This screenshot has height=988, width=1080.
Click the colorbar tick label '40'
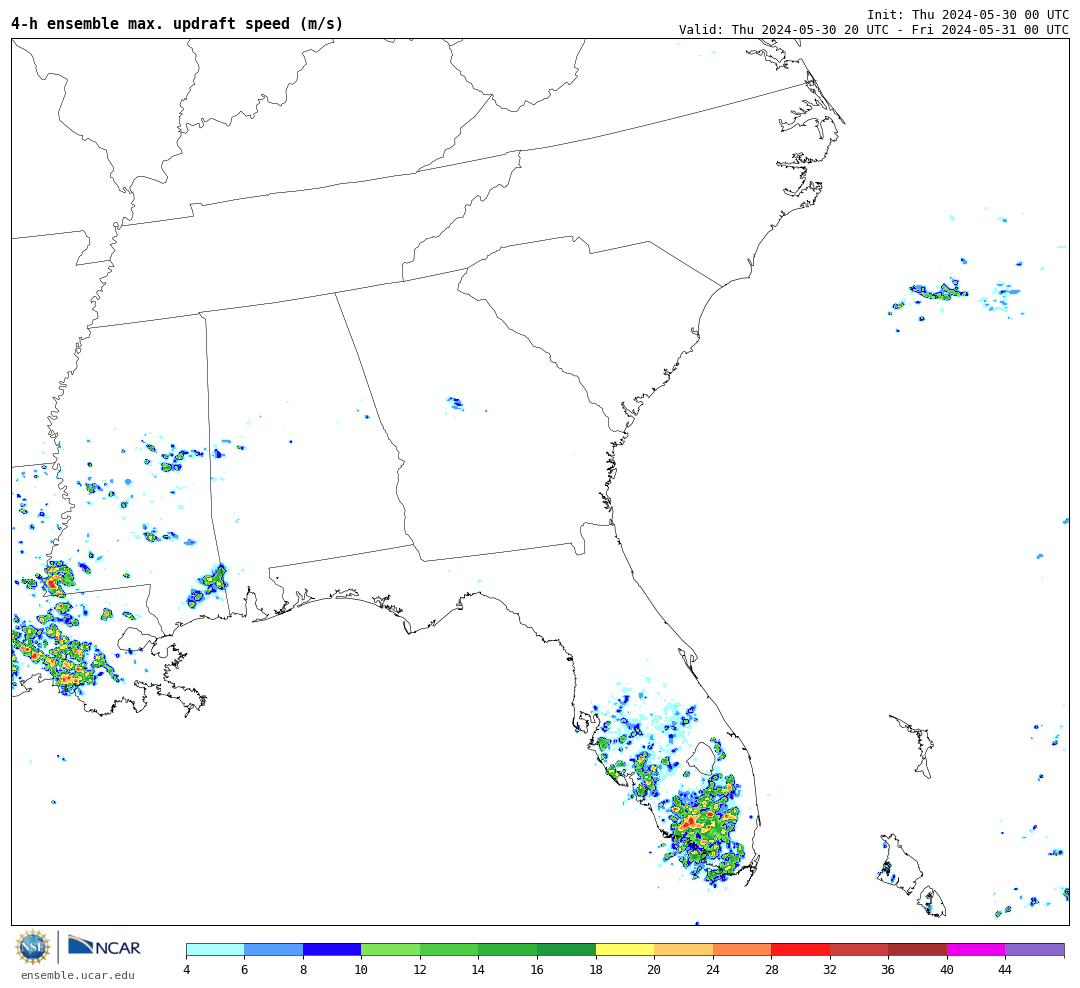click(947, 969)
